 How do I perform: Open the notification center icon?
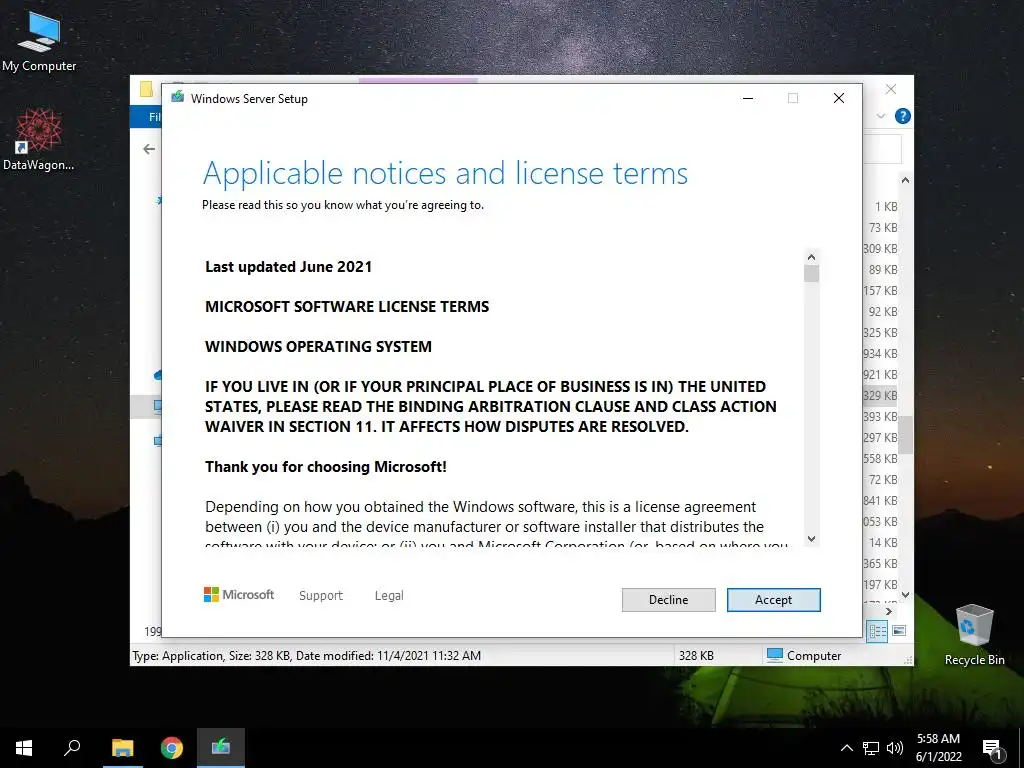993,750
